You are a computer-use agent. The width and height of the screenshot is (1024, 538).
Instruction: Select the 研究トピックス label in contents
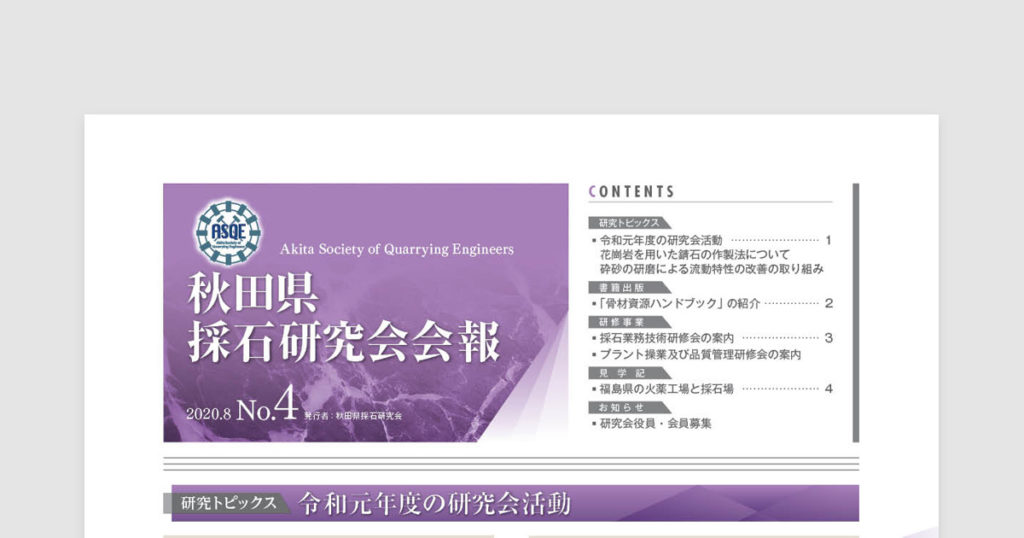pos(623,223)
